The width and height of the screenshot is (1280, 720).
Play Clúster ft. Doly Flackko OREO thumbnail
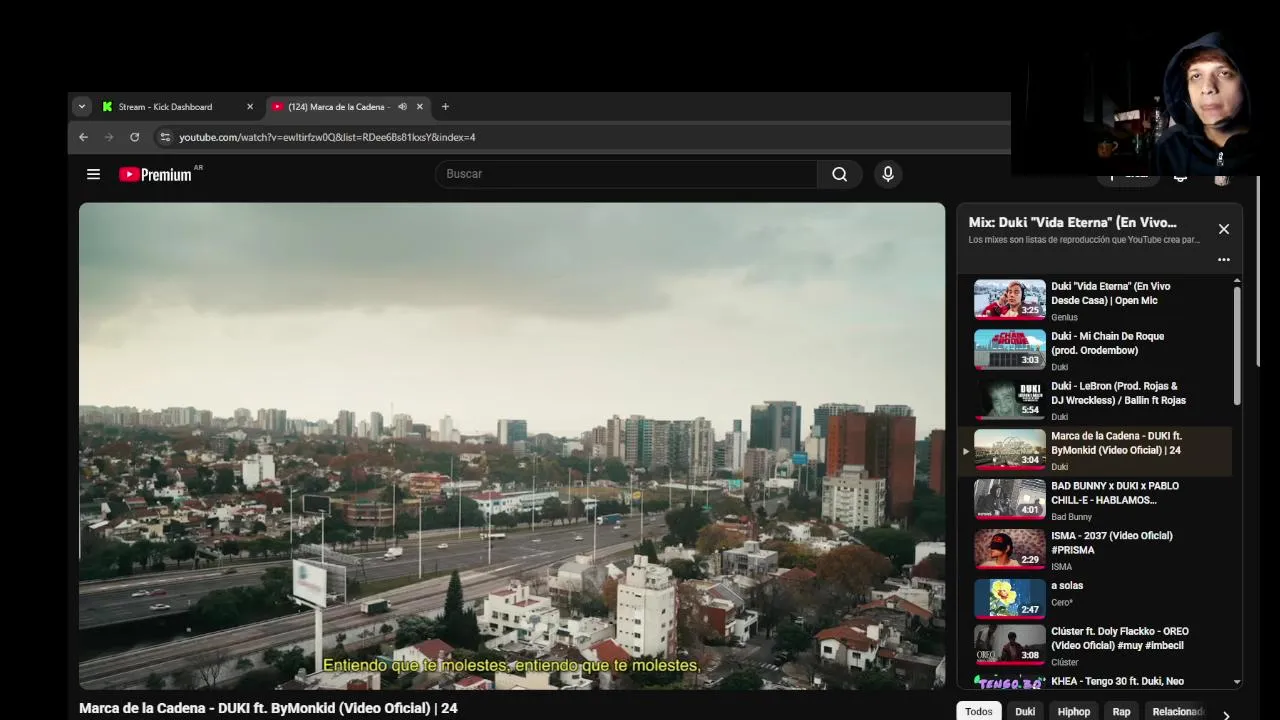[x=1010, y=645]
